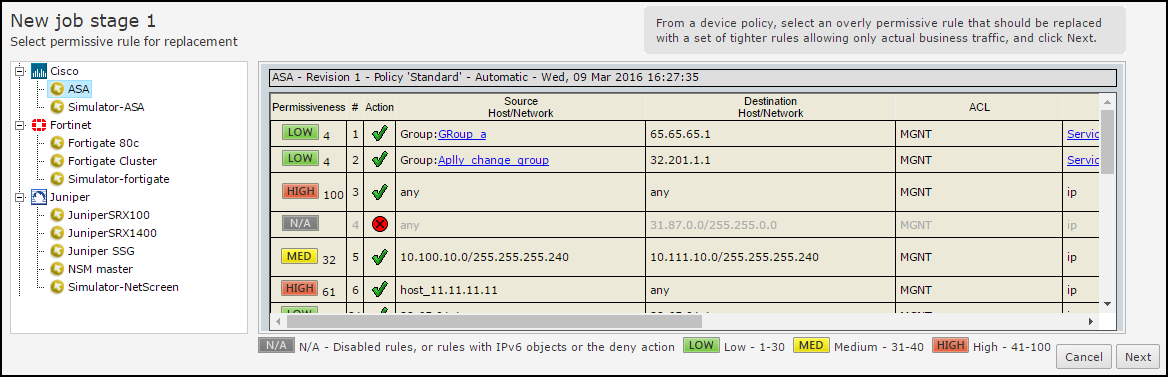
Task: Click the vertical scrollbar down arrow
Action: [x=1108, y=304]
